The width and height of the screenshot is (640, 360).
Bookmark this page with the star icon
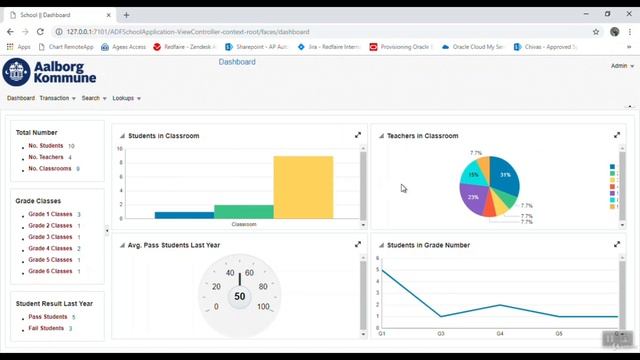(596, 32)
